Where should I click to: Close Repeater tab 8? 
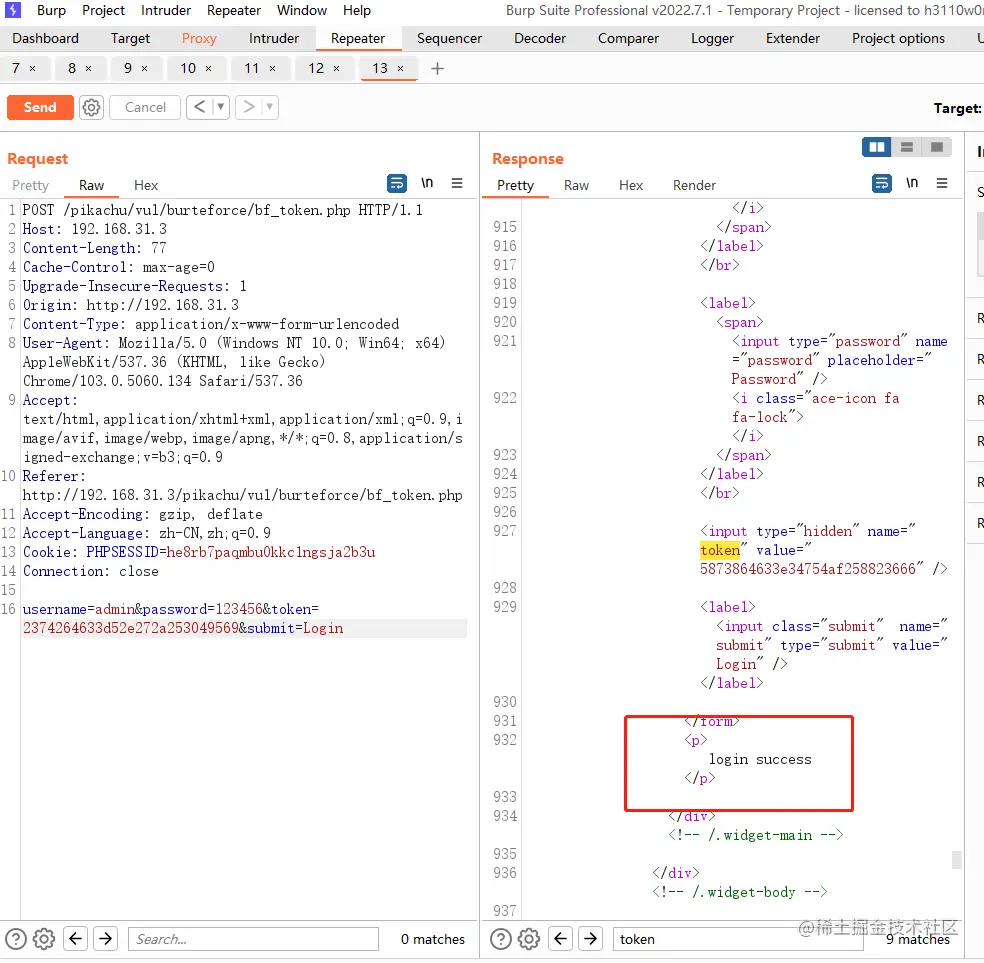(88, 68)
